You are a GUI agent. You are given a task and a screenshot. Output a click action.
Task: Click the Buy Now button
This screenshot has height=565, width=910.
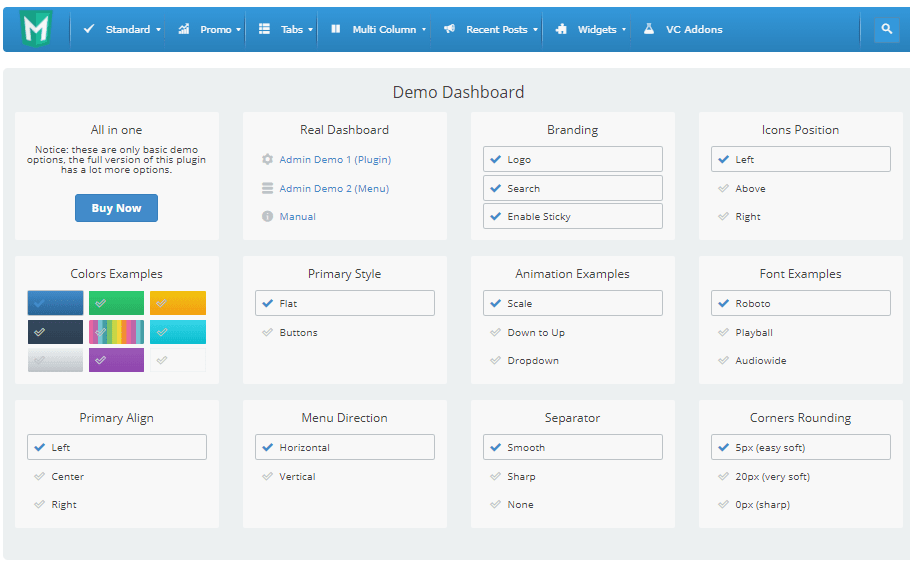pos(116,208)
